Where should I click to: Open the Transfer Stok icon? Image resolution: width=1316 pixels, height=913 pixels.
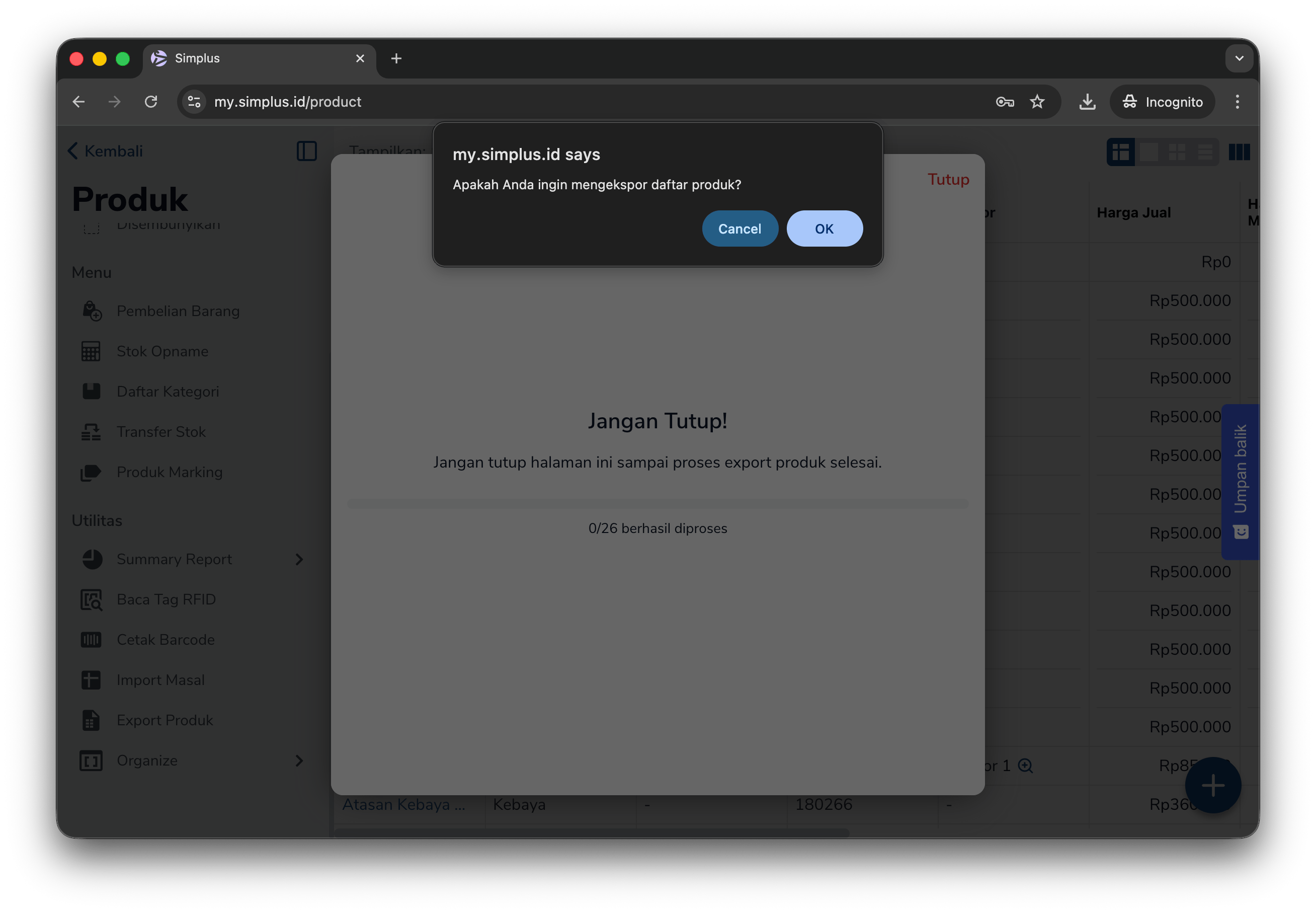(x=91, y=432)
